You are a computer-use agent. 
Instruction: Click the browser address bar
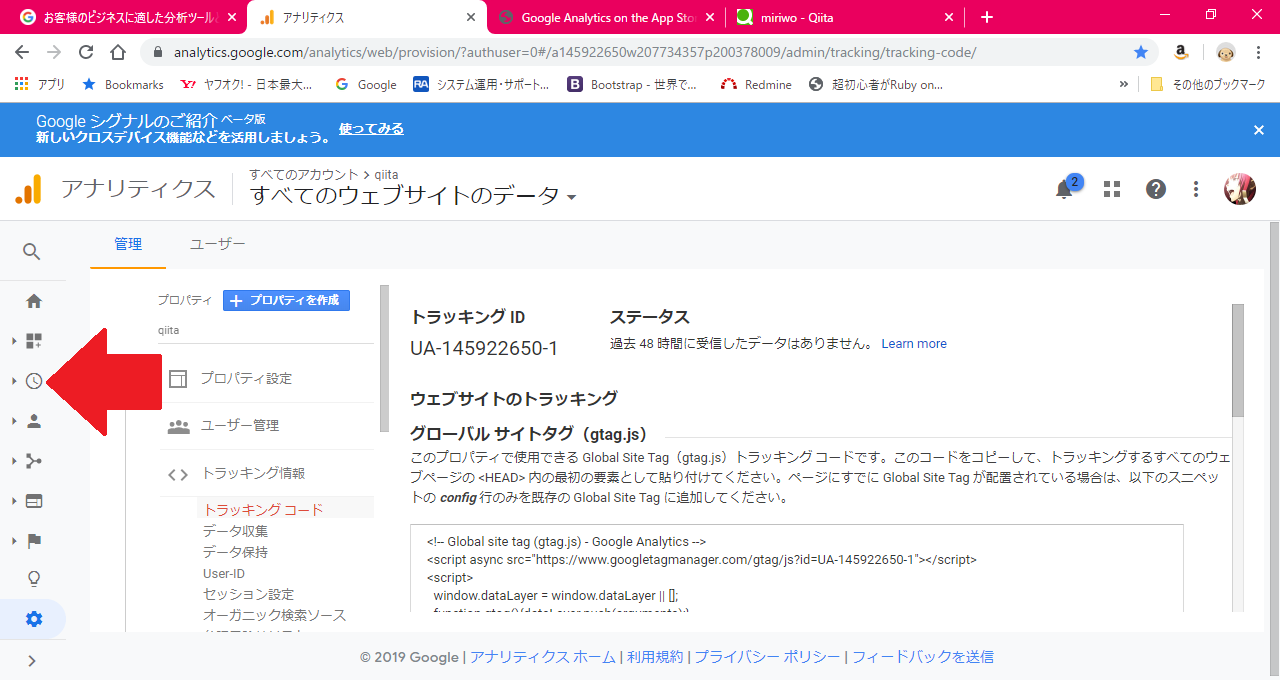click(x=640, y=52)
